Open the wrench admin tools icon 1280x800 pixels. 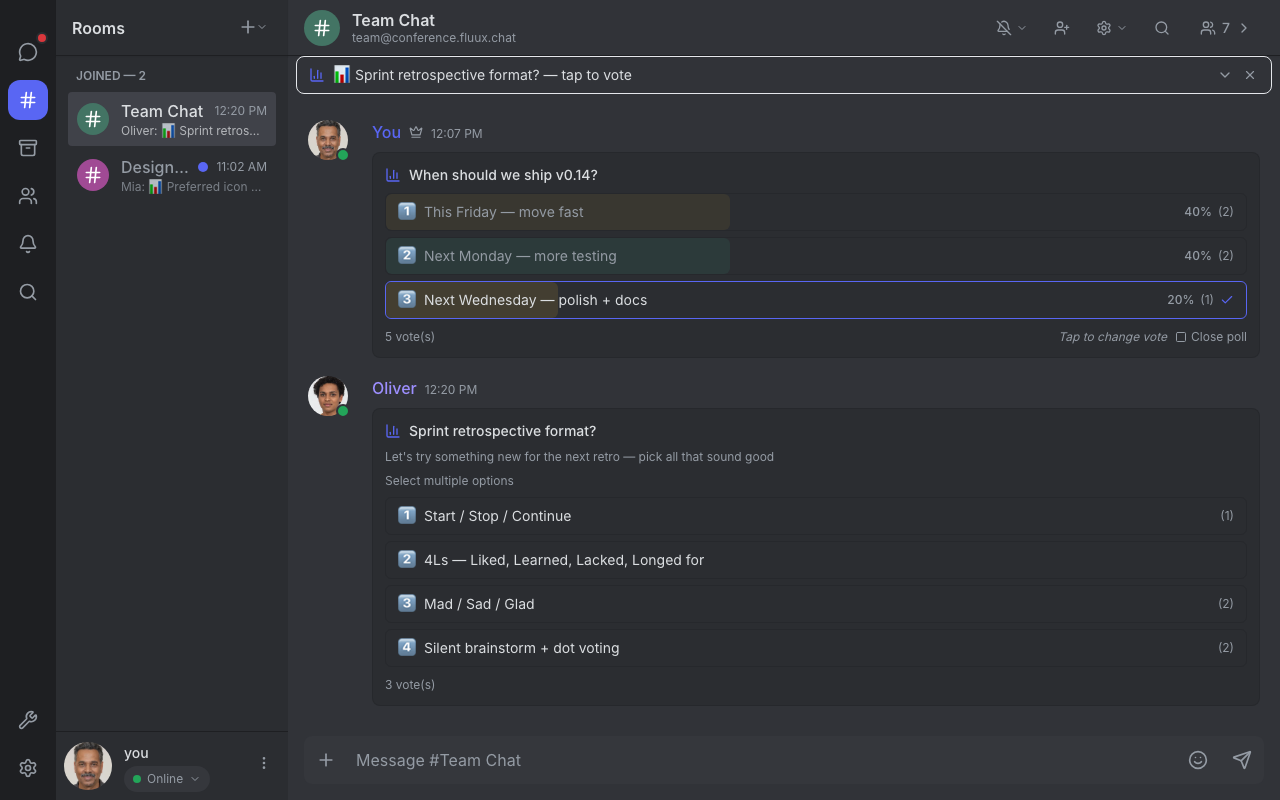(28, 720)
